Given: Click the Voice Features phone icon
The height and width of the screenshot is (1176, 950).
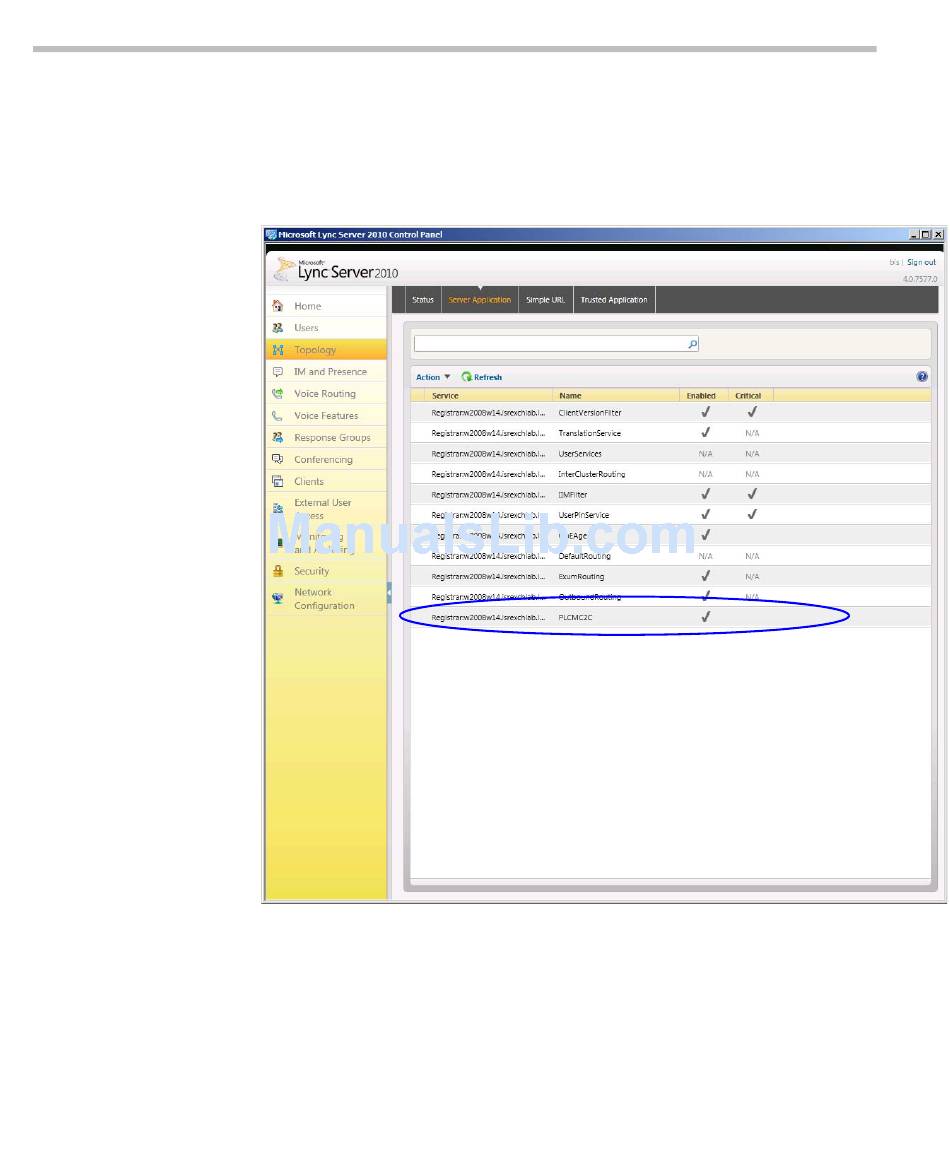Looking at the screenshot, I should 277,416.
